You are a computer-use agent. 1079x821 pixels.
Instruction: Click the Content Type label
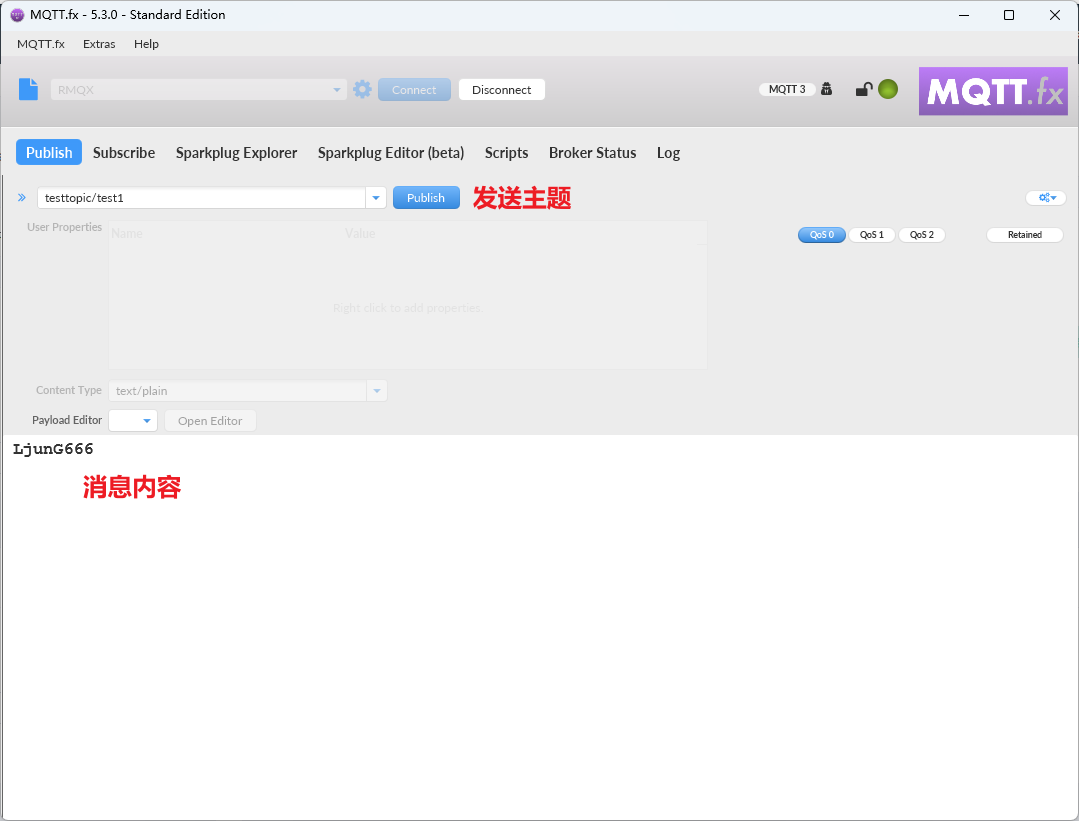(x=69, y=390)
